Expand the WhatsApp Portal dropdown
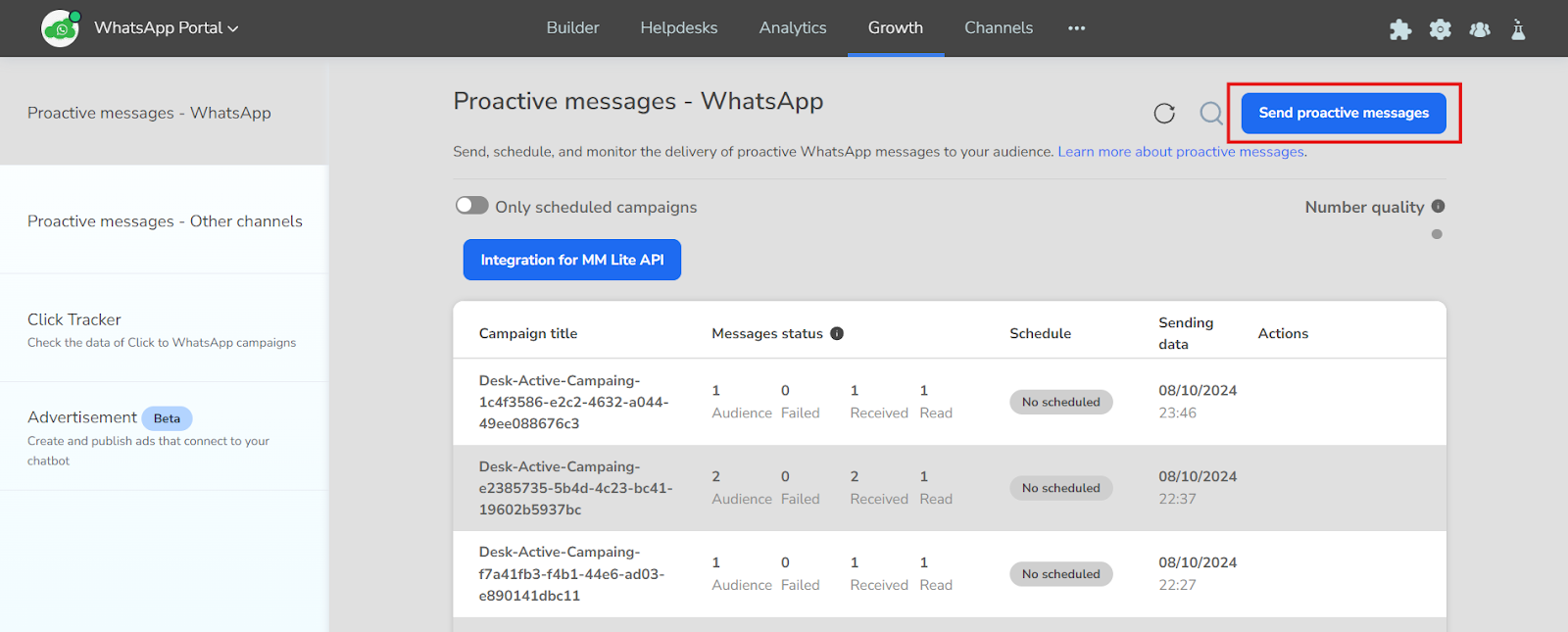 click(x=167, y=28)
